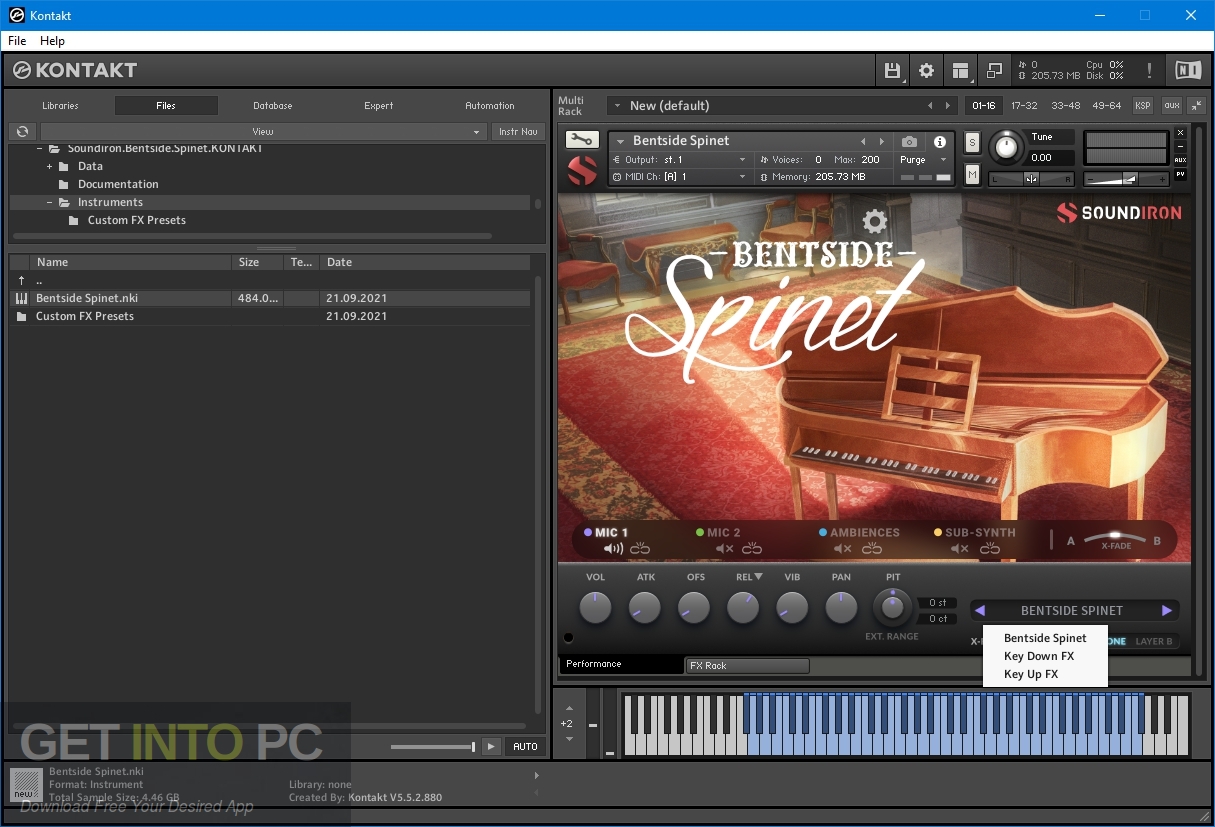Click the SUB-SYNTH link chain icon

click(990, 549)
